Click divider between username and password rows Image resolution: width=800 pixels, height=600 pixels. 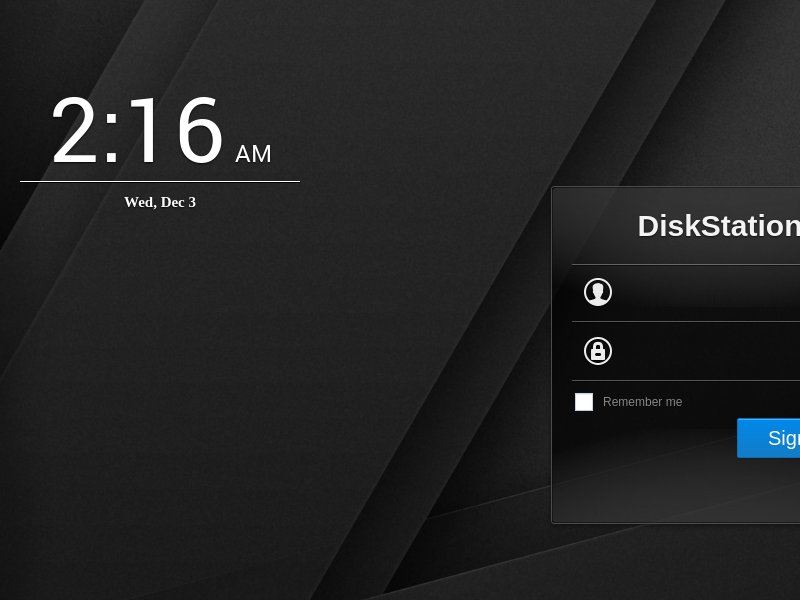point(690,321)
